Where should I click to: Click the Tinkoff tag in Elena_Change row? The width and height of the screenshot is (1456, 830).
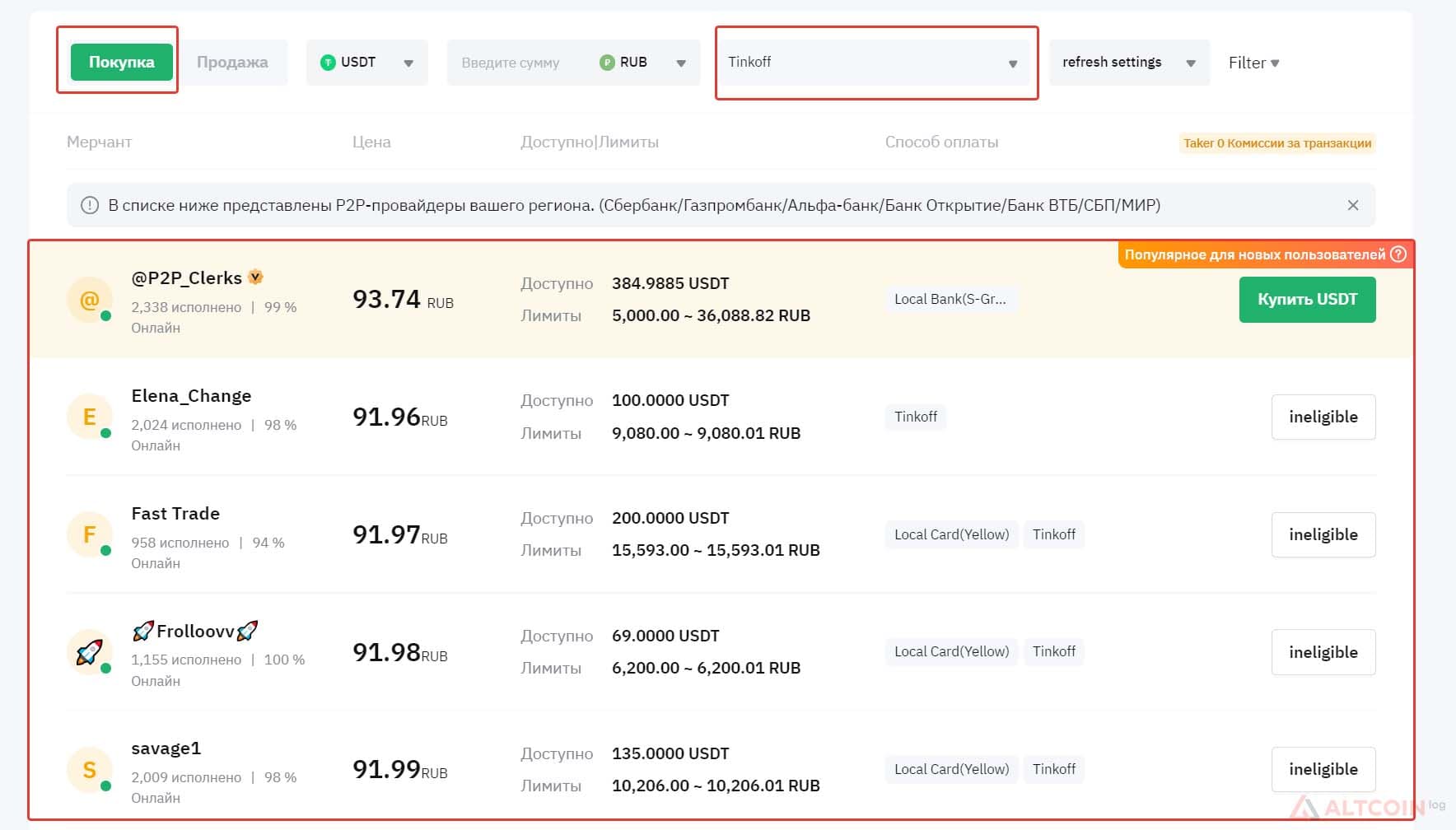[916, 417]
